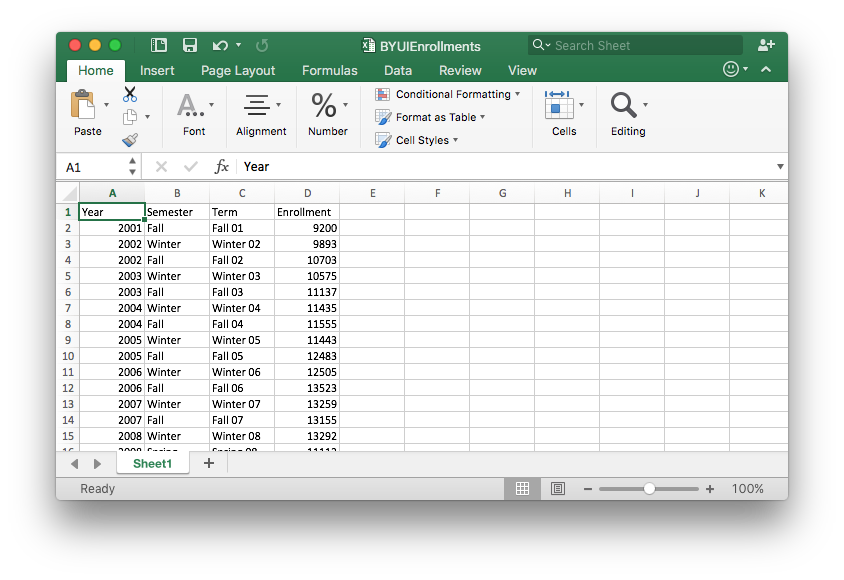Image resolution: width=844 pixels, height=580 pixels.
Task: Click the zoom in plus button
Action: coord(710,489)
